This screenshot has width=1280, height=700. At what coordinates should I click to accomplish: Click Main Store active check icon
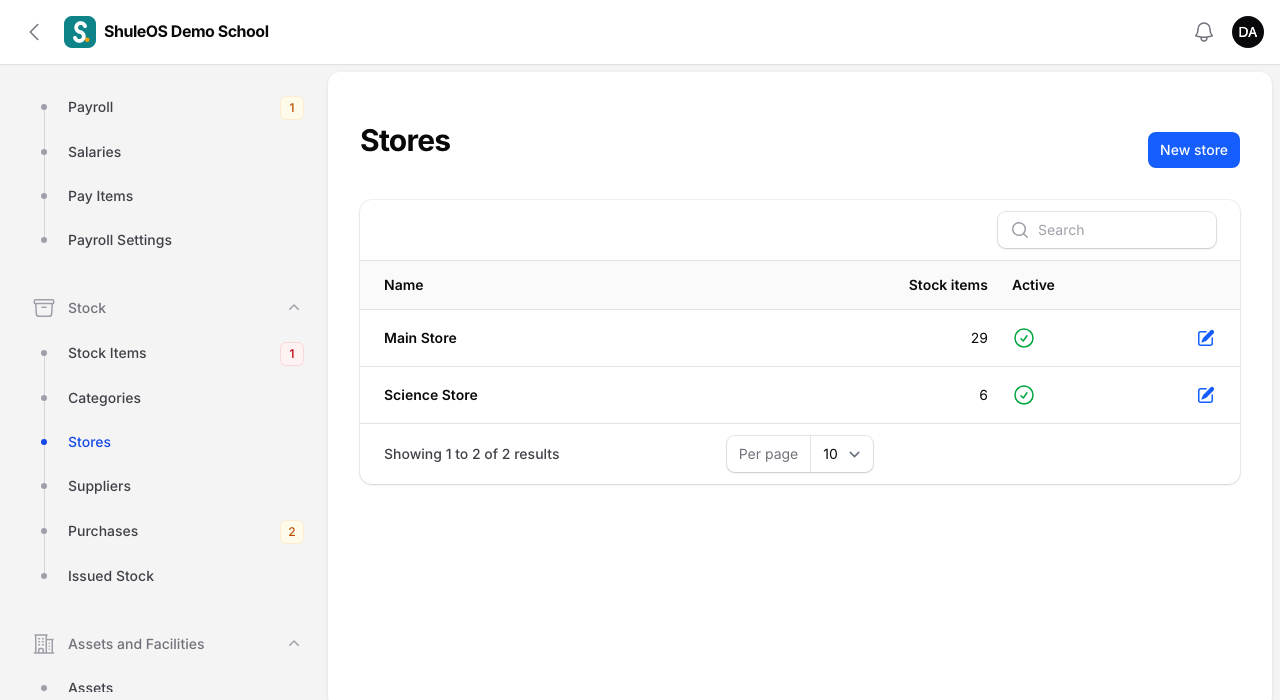coord(1024,338)
